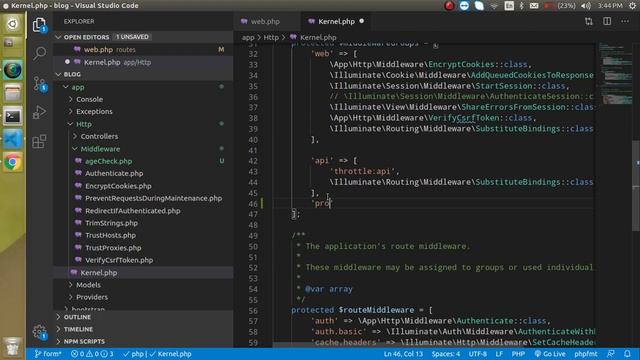Open EncryptCookies.php file
The height and width of the screenshot is (360, 640).
[143, 186]
